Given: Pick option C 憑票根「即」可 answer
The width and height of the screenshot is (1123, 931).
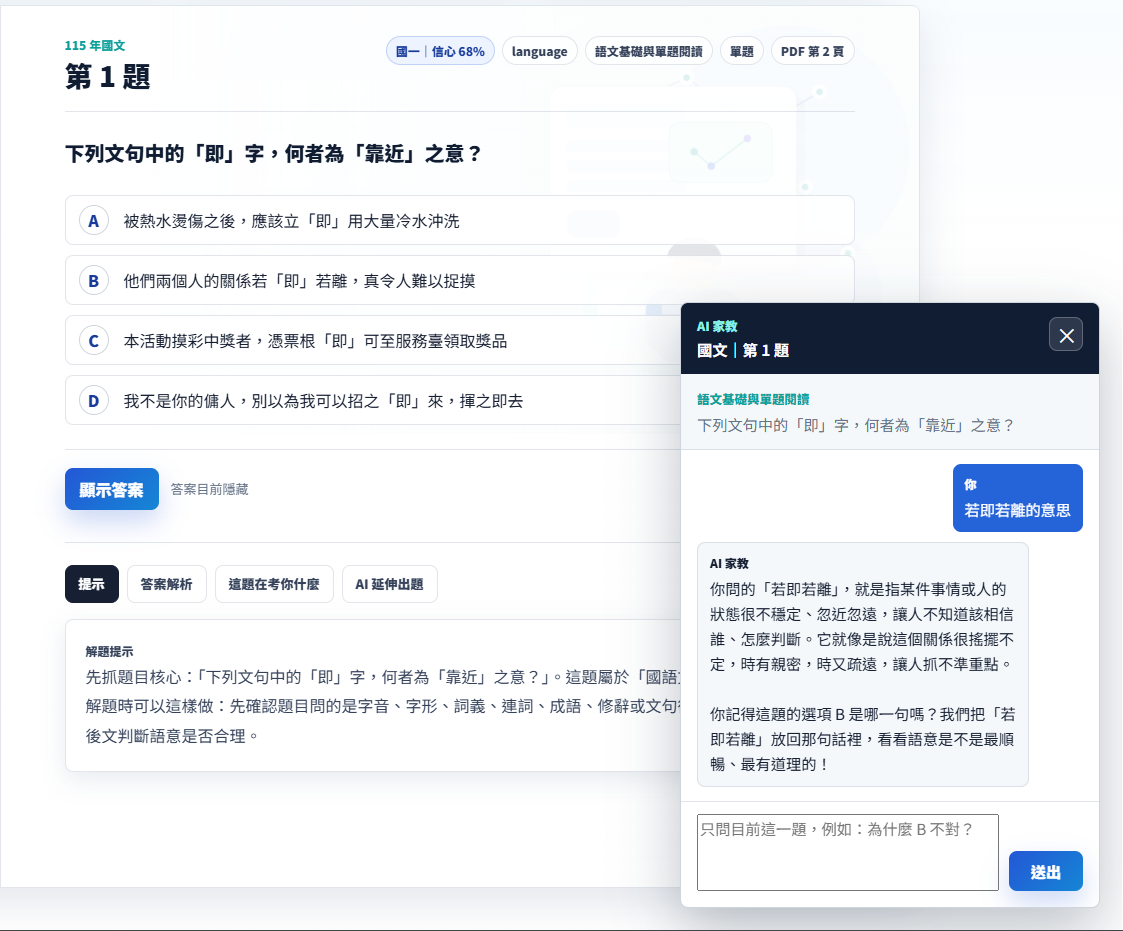Looking at the screenshot, I should coord(373,341).
